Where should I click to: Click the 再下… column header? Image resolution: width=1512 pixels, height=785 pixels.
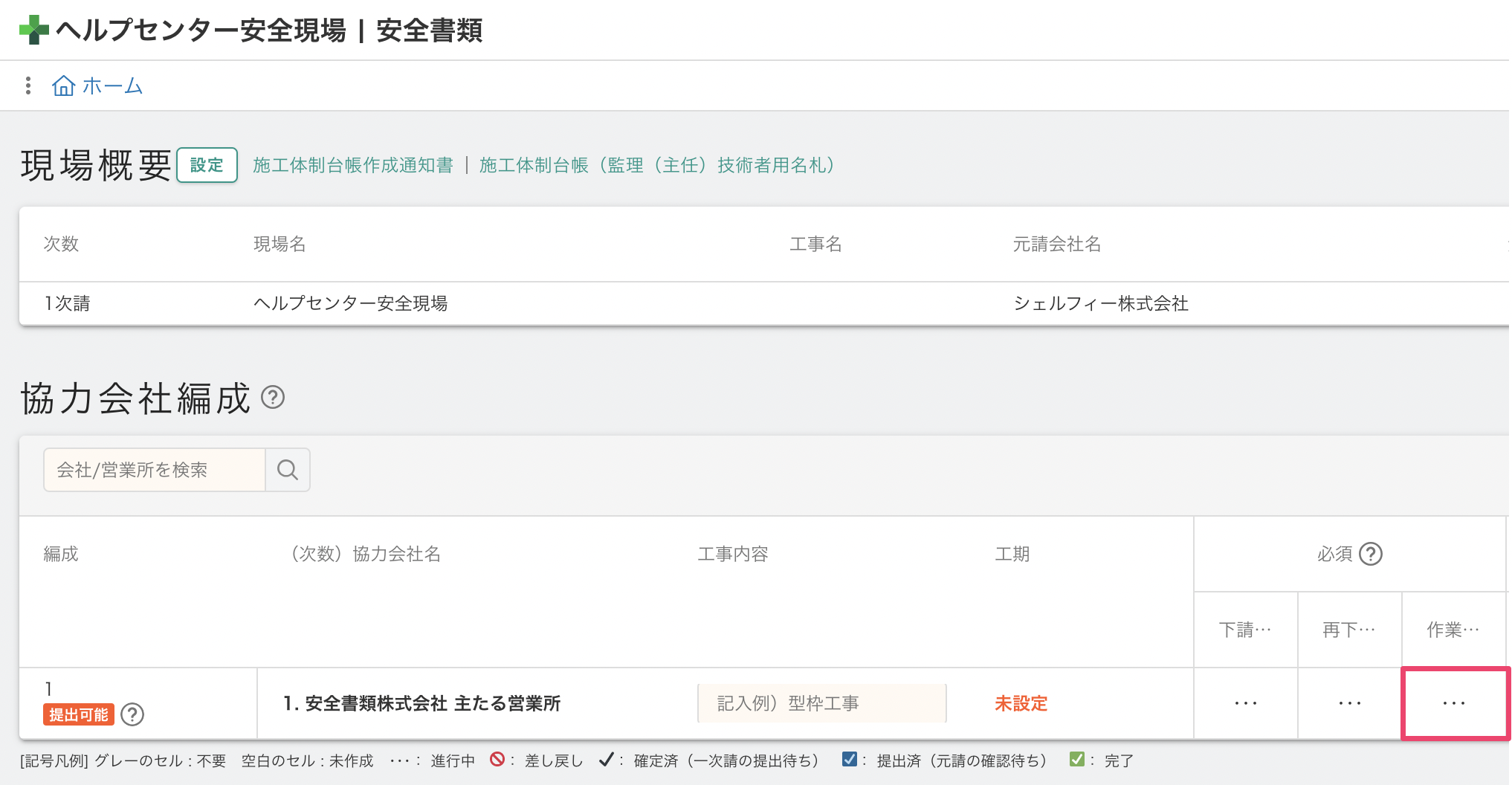1349,630
